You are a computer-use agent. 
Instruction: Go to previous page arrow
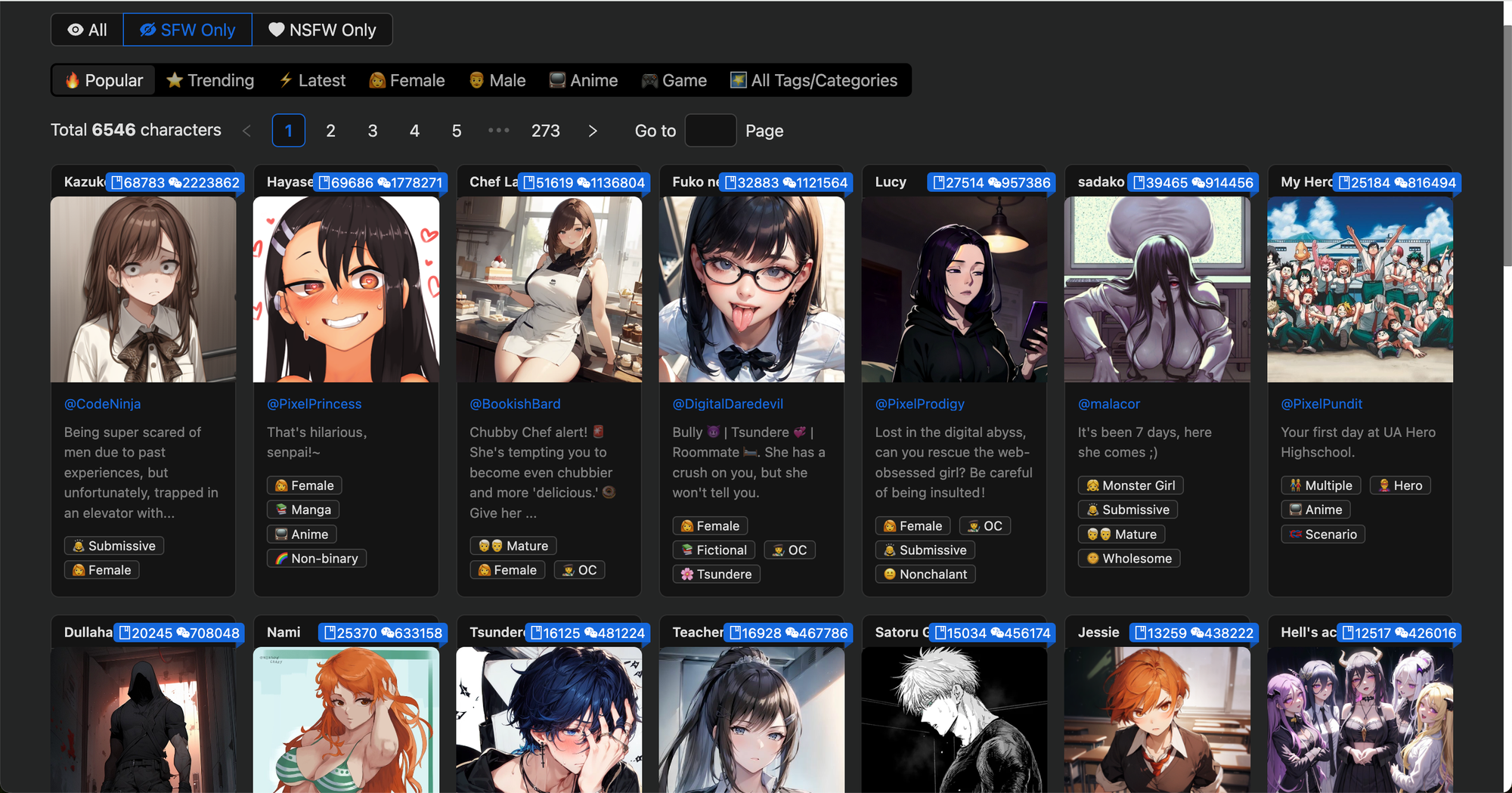tap(246, 131)
